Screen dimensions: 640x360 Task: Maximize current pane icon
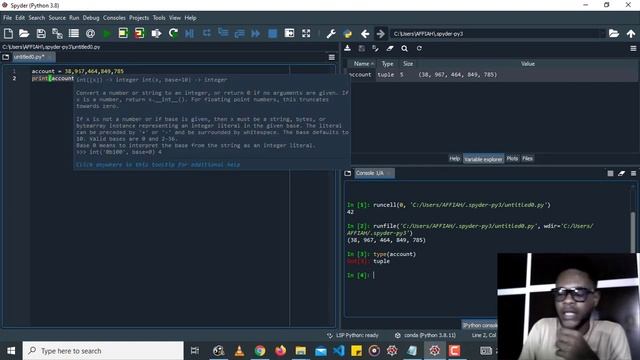coord(289,33)
